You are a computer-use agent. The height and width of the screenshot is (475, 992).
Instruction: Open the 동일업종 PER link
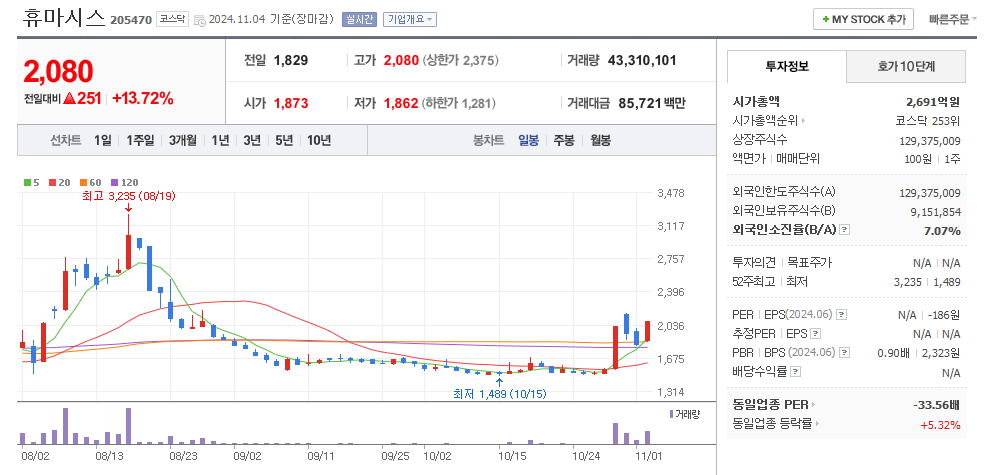(771, 404)
